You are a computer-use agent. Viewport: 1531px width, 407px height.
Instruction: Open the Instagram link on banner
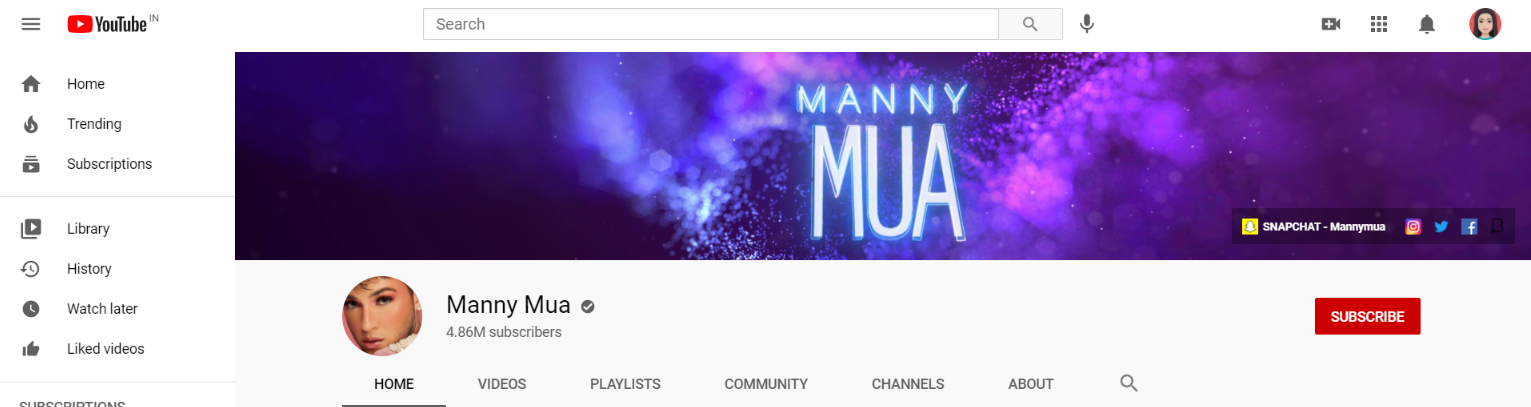point(1413,227)
